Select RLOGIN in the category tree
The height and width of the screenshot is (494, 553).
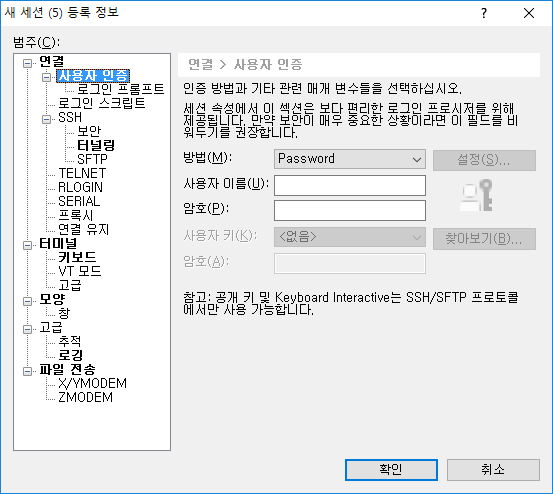tap(80, 187)
